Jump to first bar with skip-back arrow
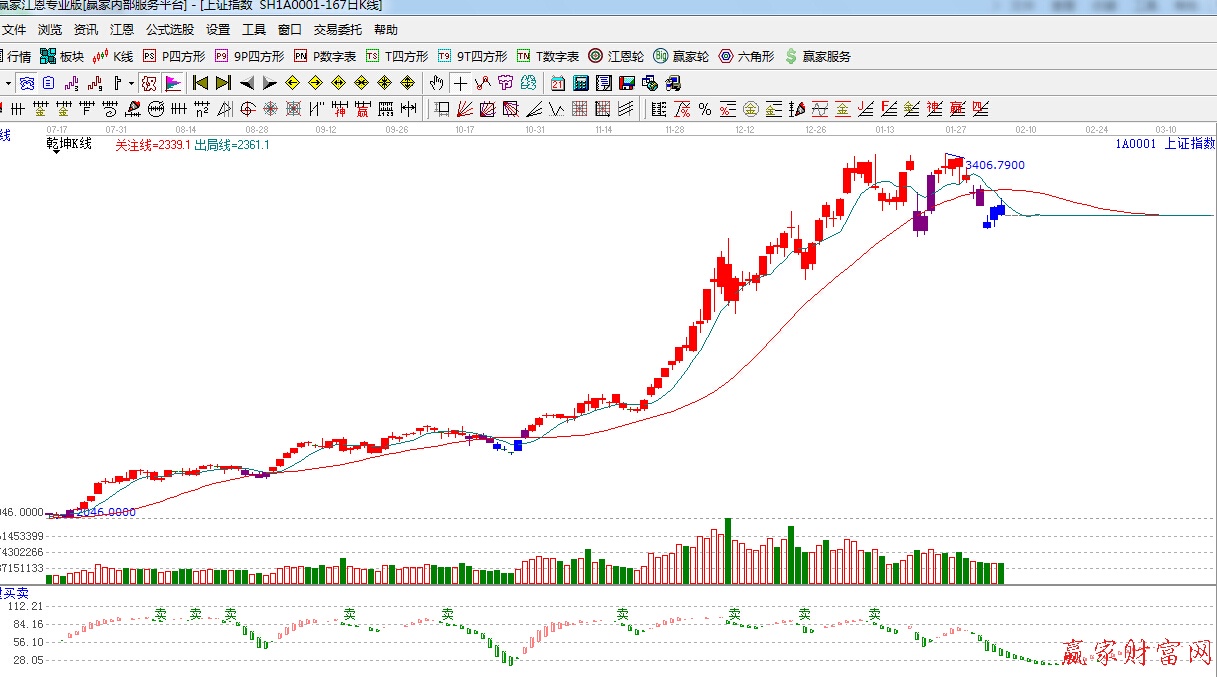This screenshot has height=677, width=1217. (x=200, y=83)
